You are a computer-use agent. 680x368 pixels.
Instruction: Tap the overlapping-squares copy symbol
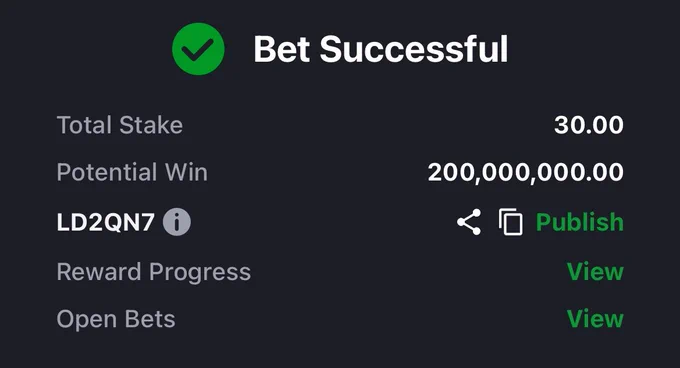pos(510,222)
